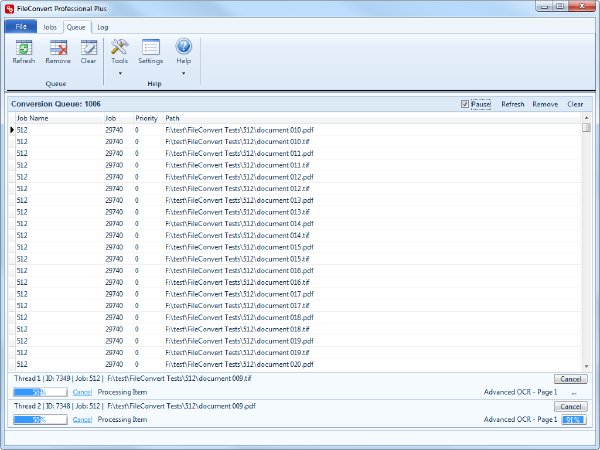The image size is (600, 450).
Task: Click the Cancel link for Thread 2 item
Action: [x=82, y=420]
